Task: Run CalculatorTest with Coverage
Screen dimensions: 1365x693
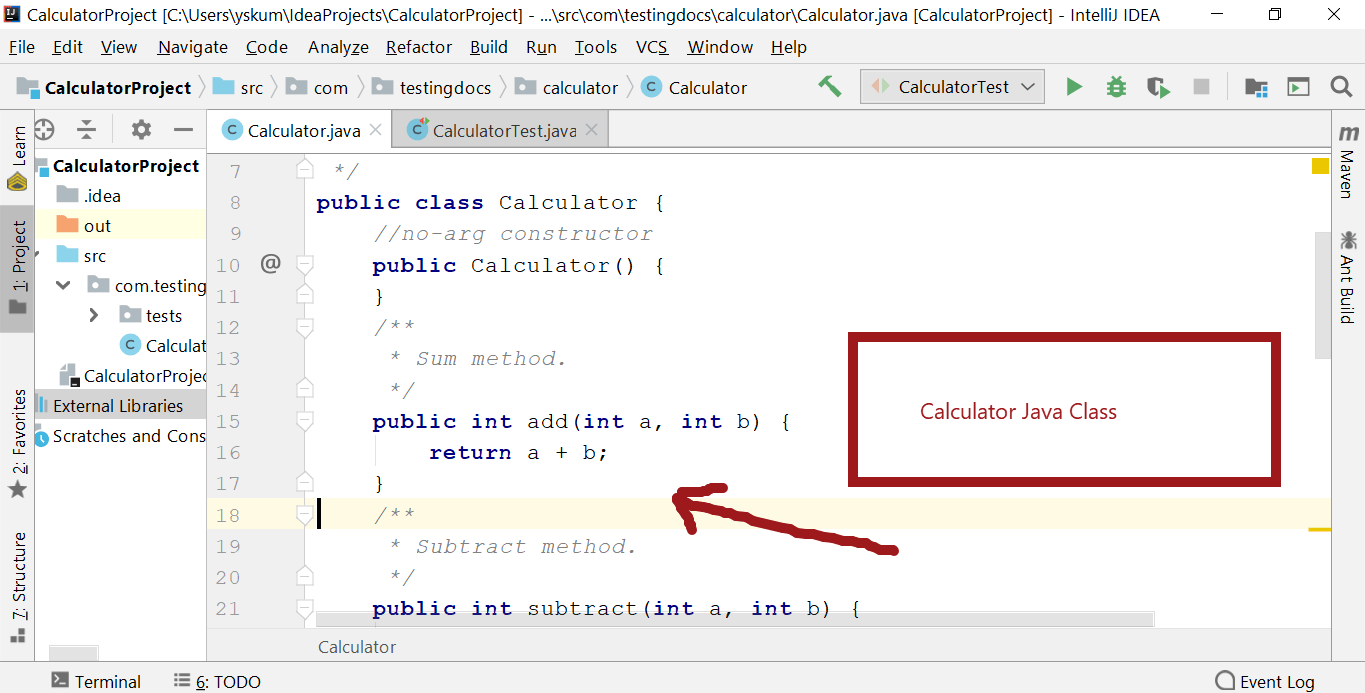Action: tap(1158, 87)
